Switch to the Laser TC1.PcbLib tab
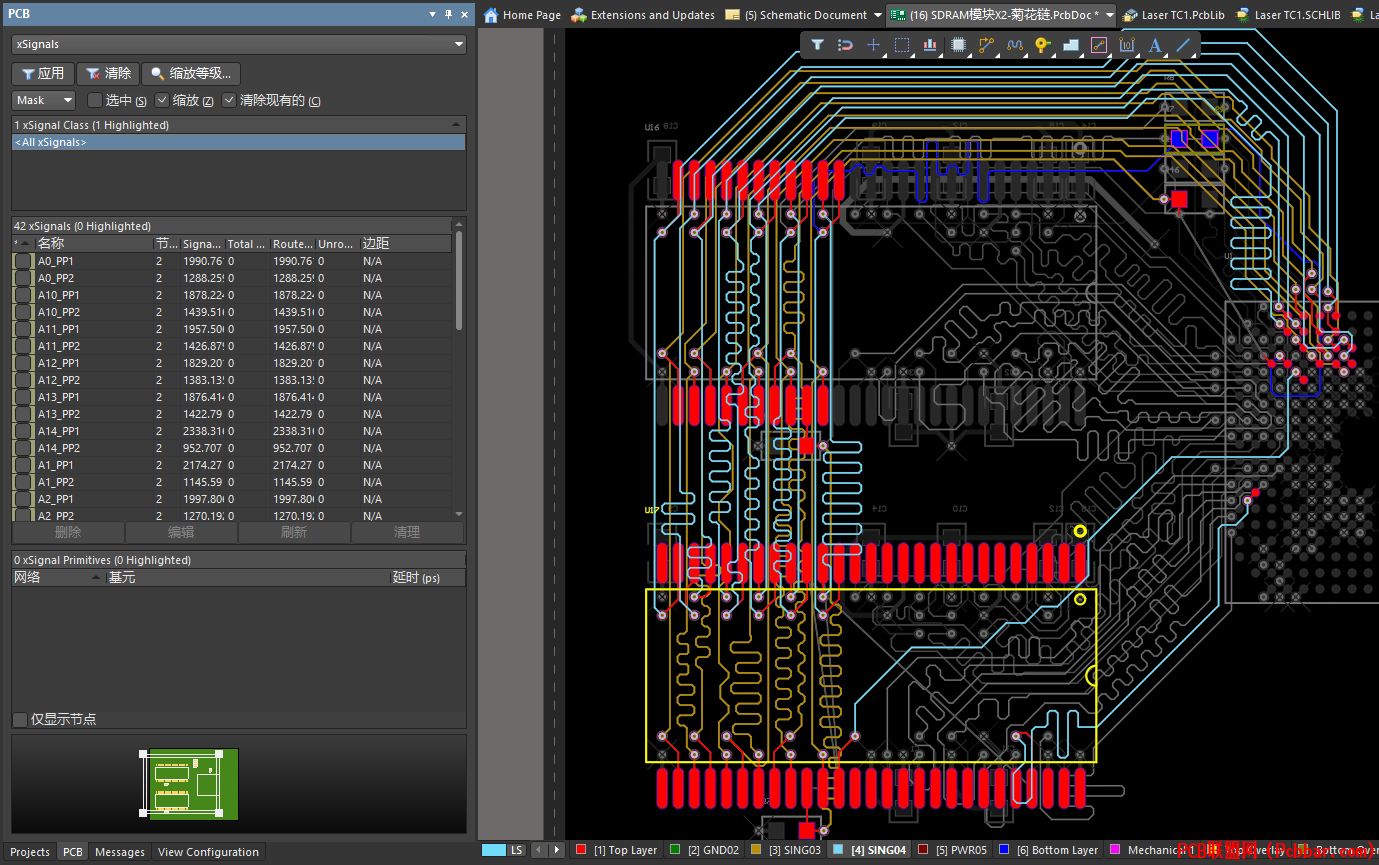Screen dimensions: 1379x865 pos(1173,15)
